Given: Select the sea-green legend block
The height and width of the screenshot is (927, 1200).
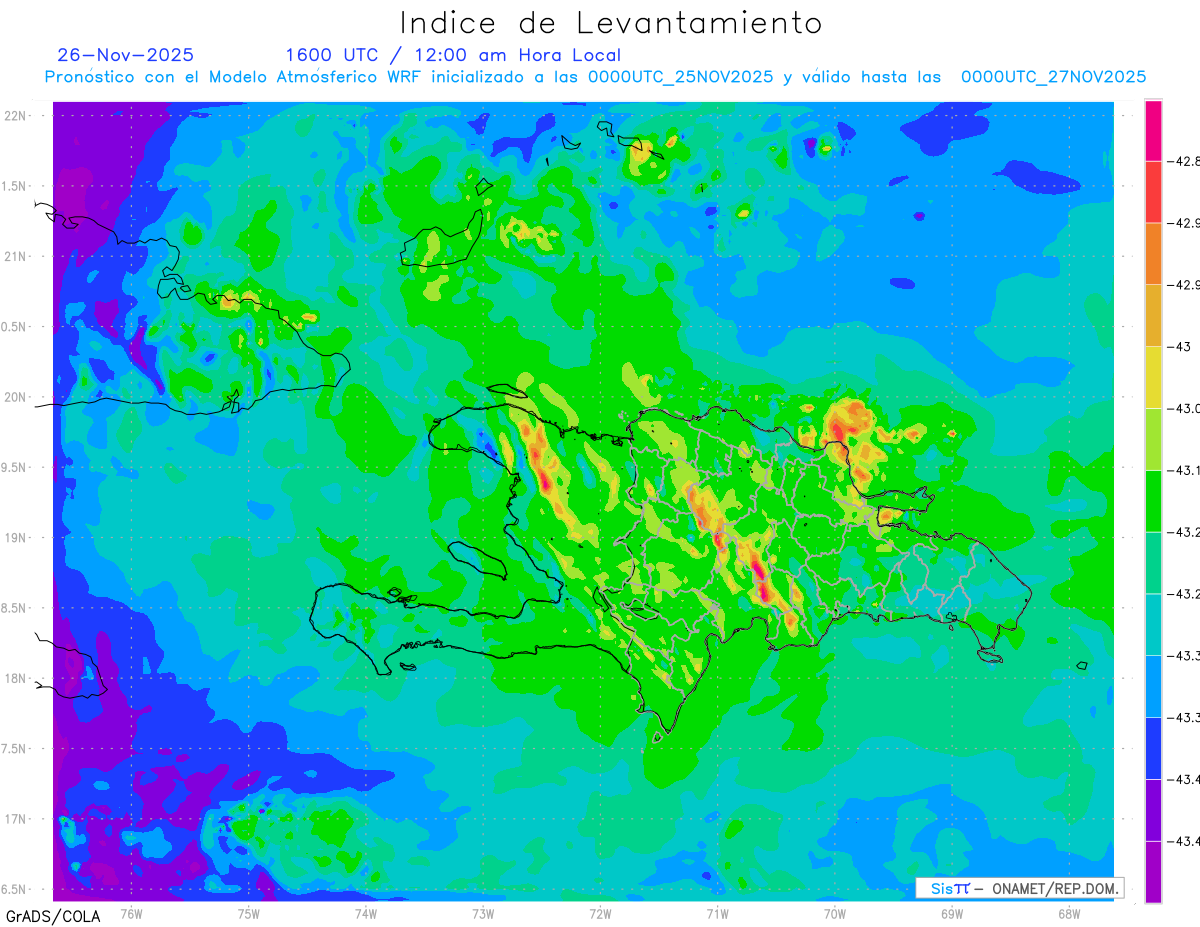Looking at the screenshot, I should pyautogui.click(x=1153, y=563).
